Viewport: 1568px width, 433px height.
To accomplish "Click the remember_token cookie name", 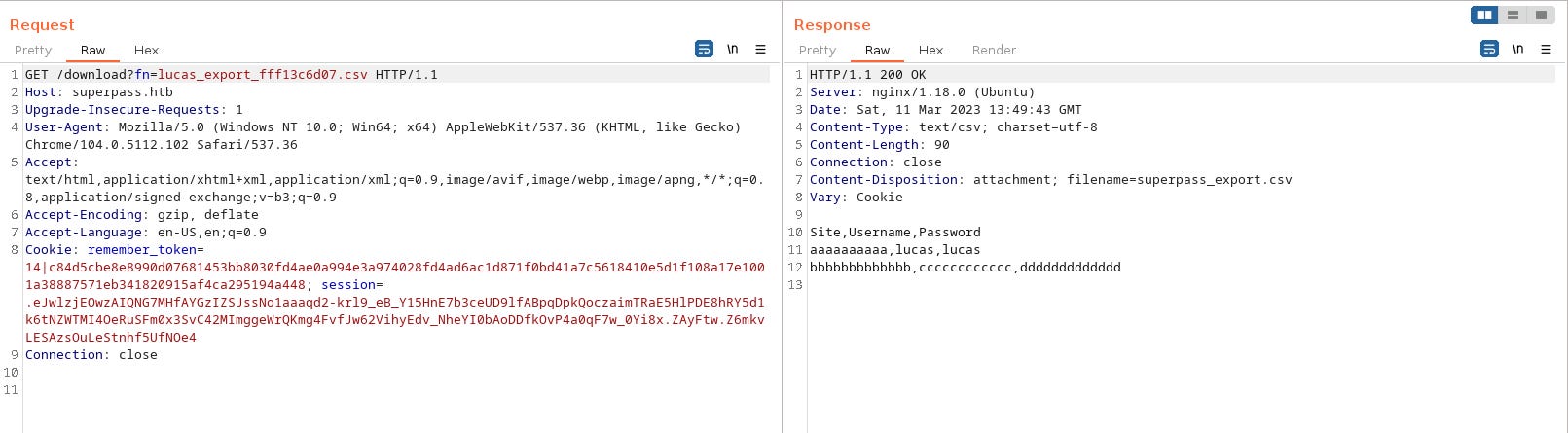I will (142, 250).
